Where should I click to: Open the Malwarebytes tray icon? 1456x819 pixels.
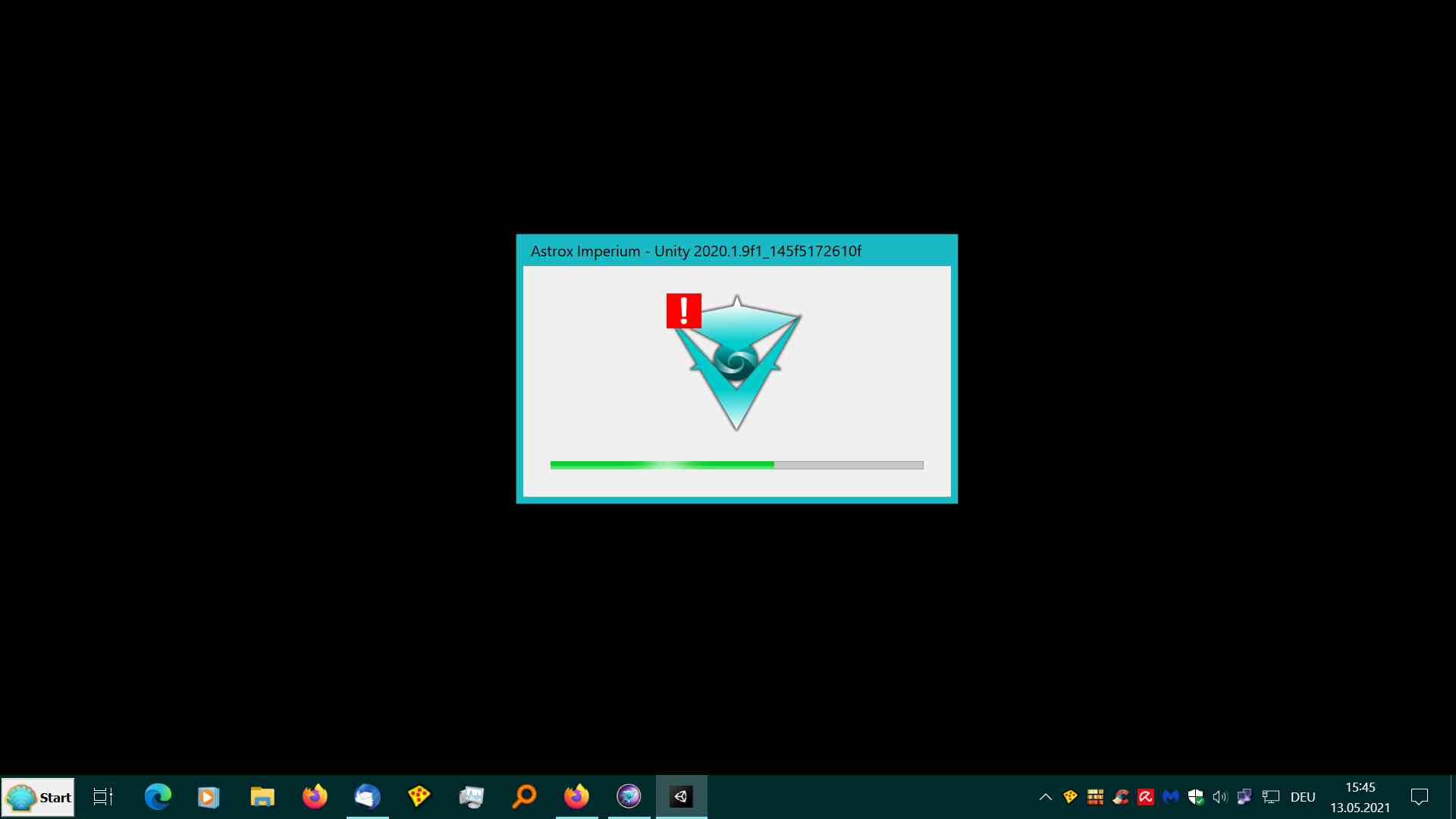(x=1170, y=797)
